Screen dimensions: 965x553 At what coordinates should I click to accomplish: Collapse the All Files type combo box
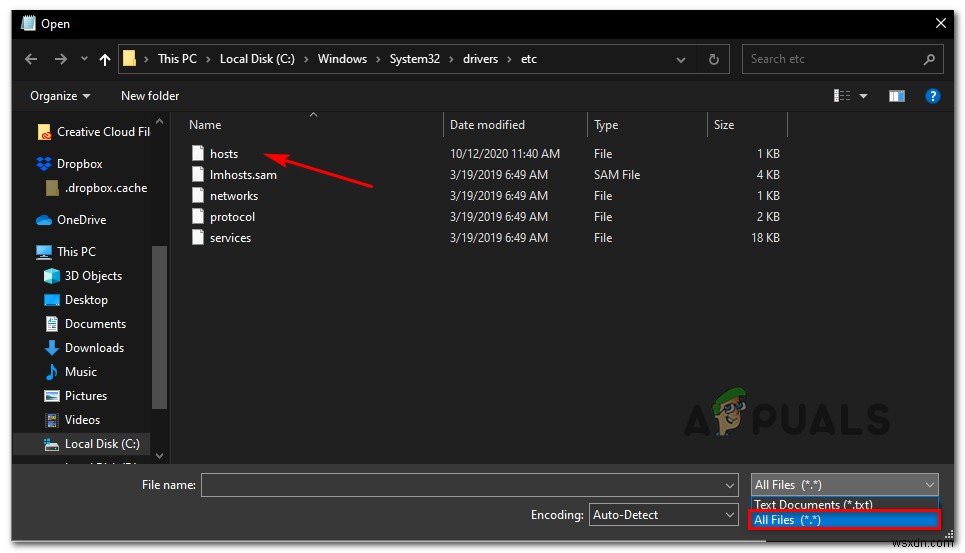(844, 485)
